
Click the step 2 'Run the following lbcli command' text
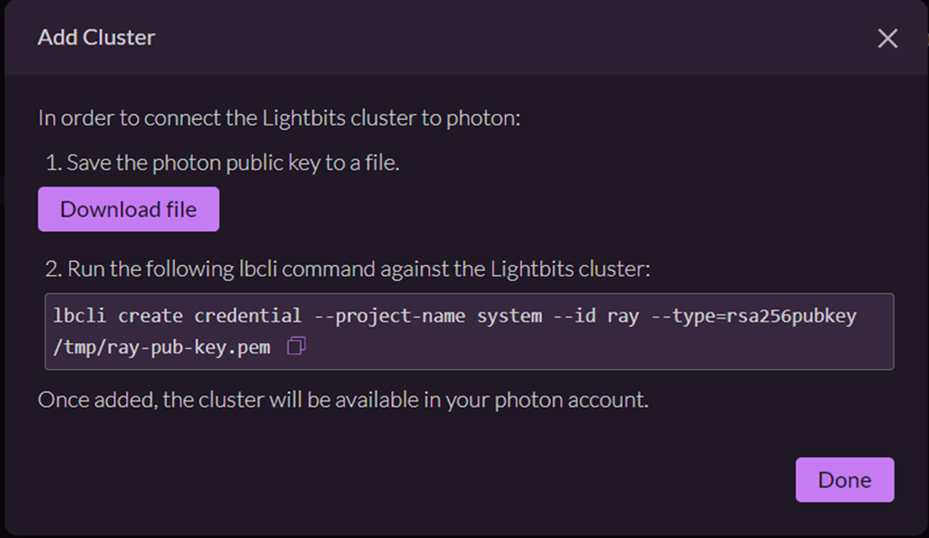coord(348,269)
